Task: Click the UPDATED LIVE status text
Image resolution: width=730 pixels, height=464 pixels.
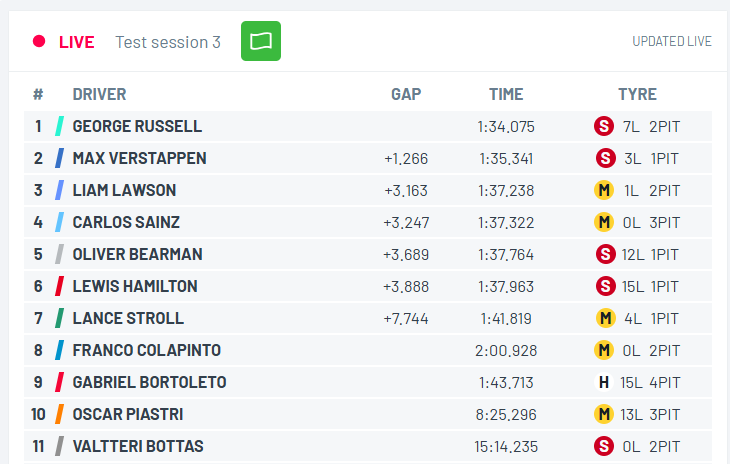Action: (672, 42)
